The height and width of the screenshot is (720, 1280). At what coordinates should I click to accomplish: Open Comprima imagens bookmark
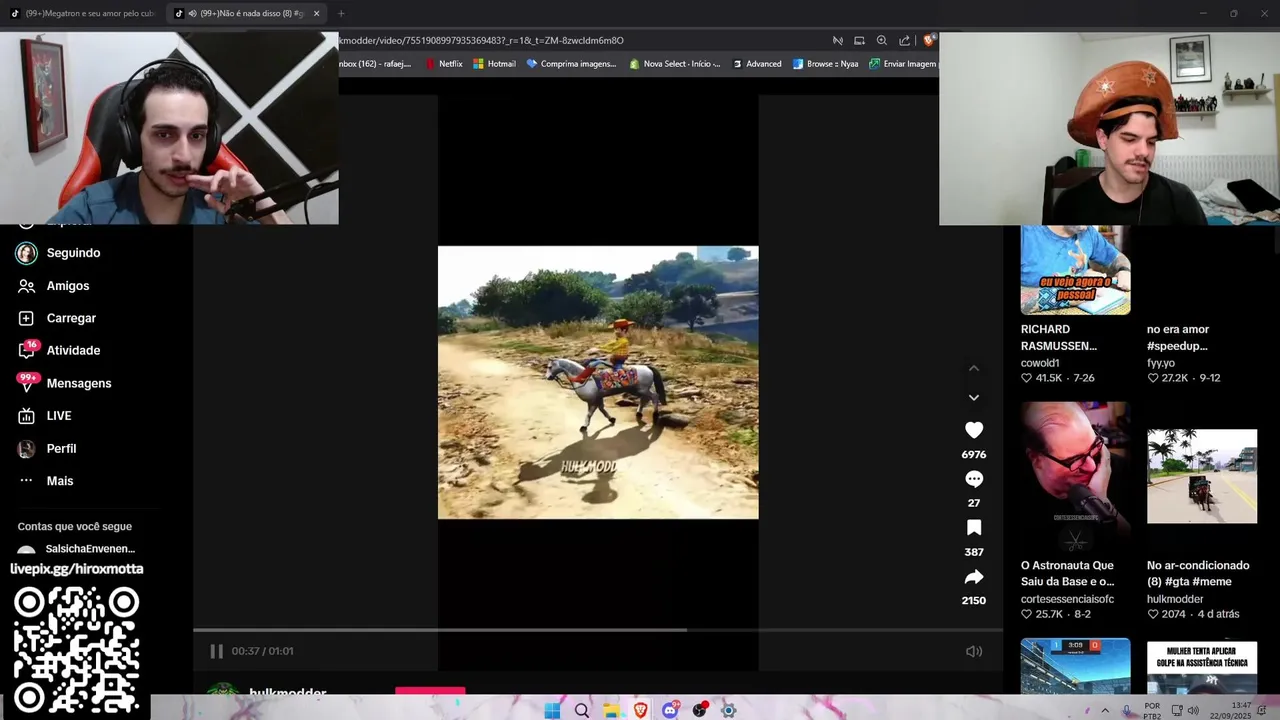(571, 64)
